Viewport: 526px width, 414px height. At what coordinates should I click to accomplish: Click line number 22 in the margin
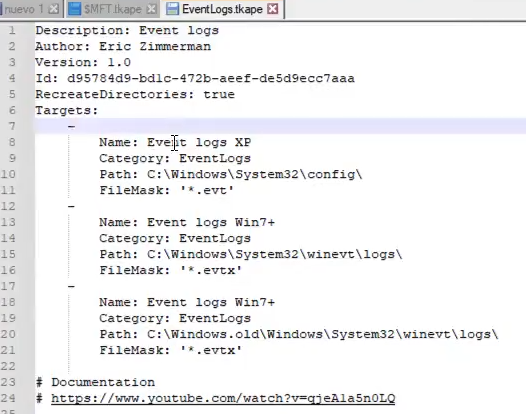(8, 366)
